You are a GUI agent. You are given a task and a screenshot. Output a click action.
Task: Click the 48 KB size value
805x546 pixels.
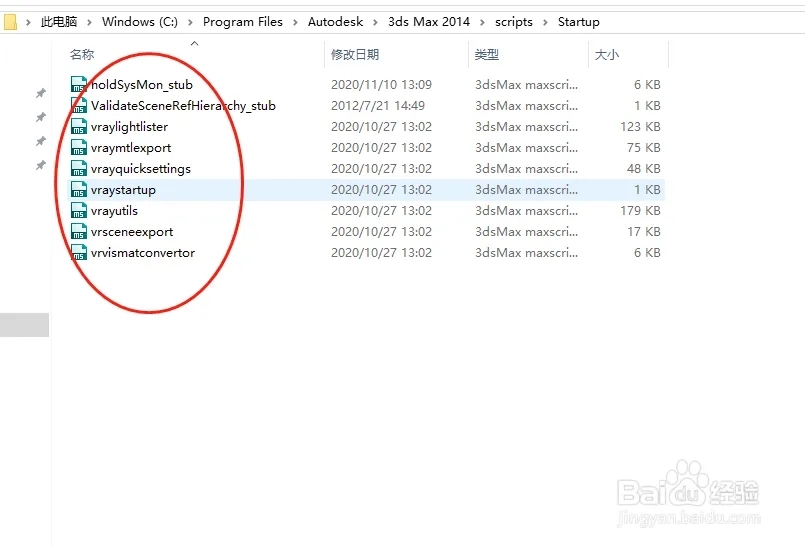tap(644, 169)
